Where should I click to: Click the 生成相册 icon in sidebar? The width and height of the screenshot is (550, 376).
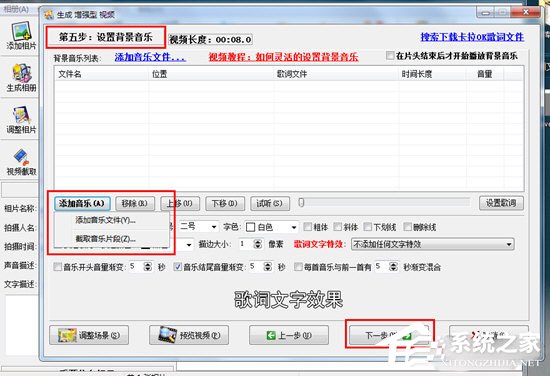(21, 73)
